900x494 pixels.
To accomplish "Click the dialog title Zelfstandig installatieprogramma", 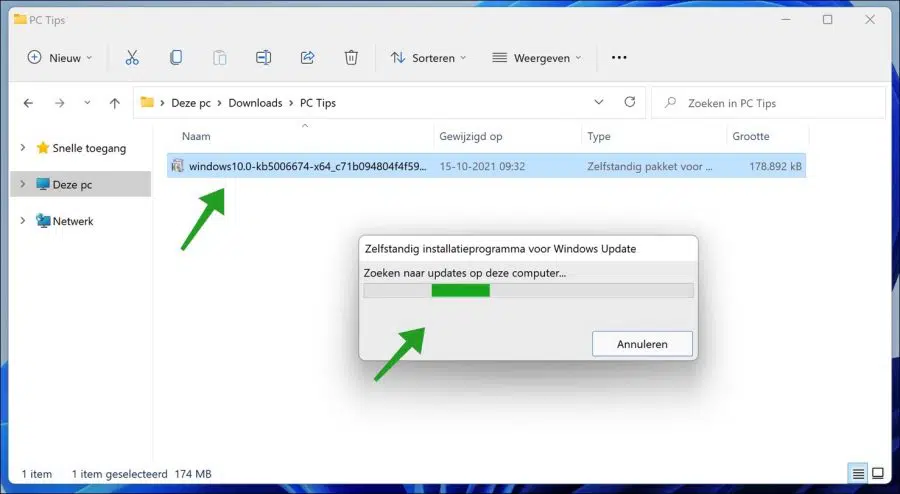I will [501, 248].
